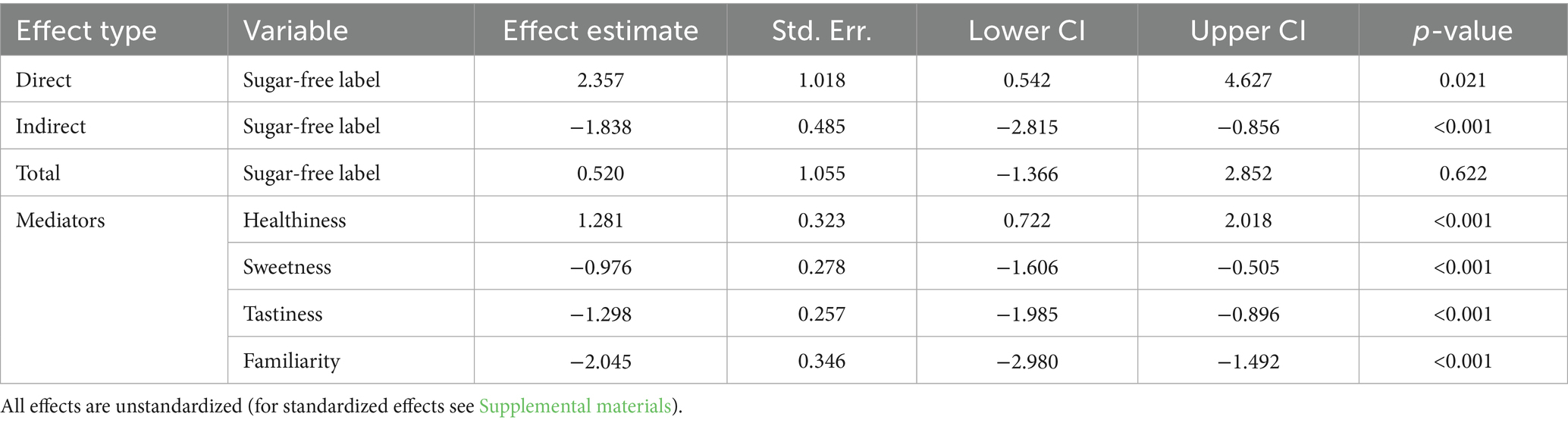Click the 2.357 effect estimate value

point(600,80)
